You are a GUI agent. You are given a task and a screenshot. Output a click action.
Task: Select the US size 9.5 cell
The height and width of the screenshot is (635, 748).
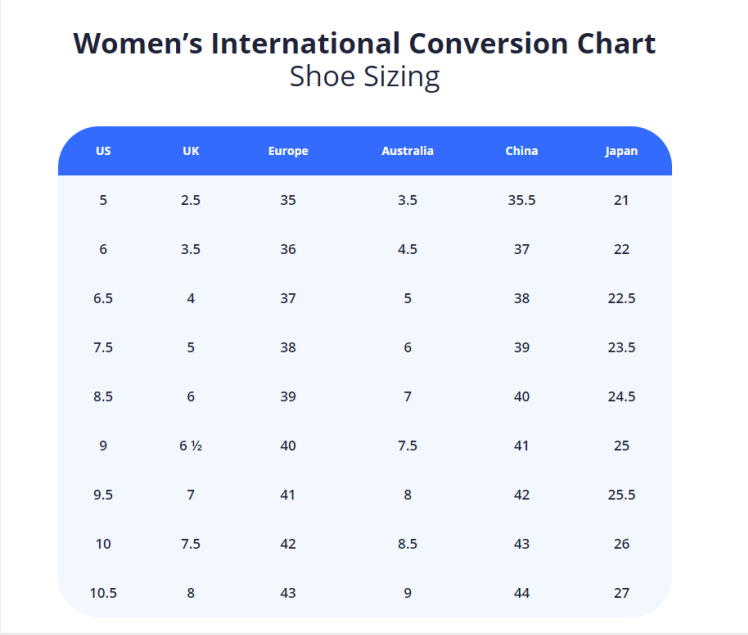coord(103,495)
